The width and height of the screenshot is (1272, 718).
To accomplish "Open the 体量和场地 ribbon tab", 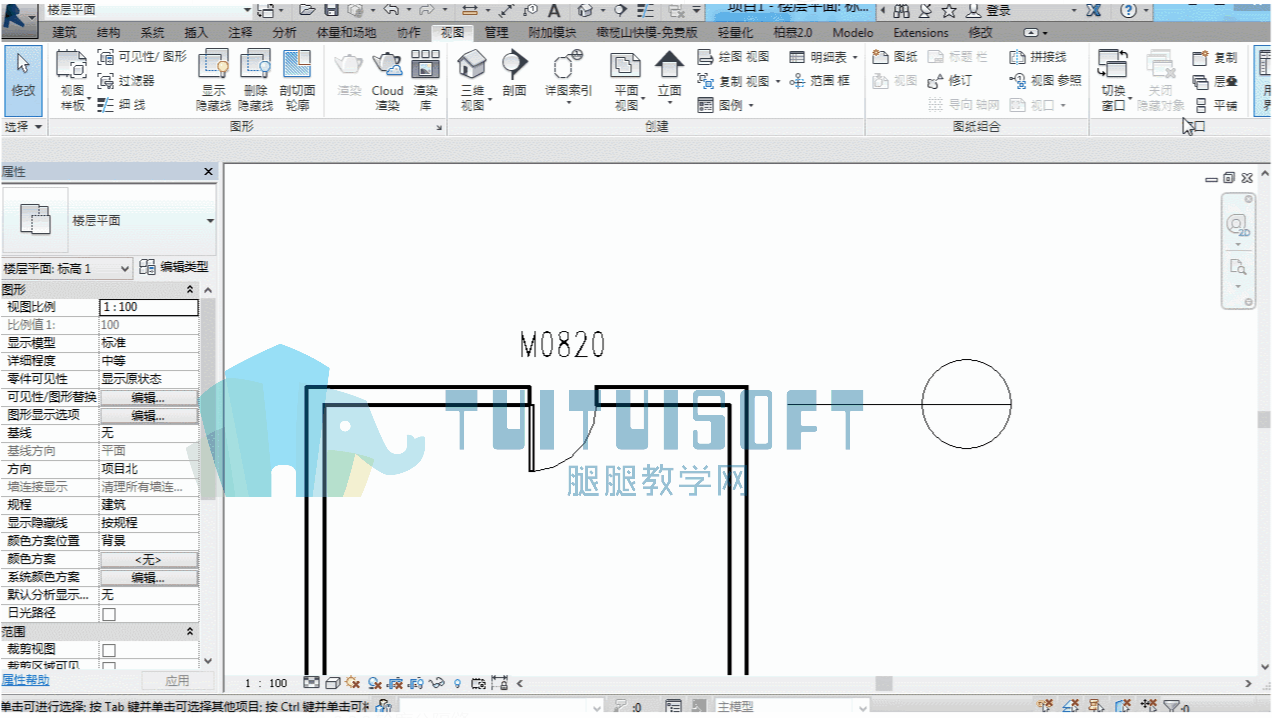I will point(346,32).
